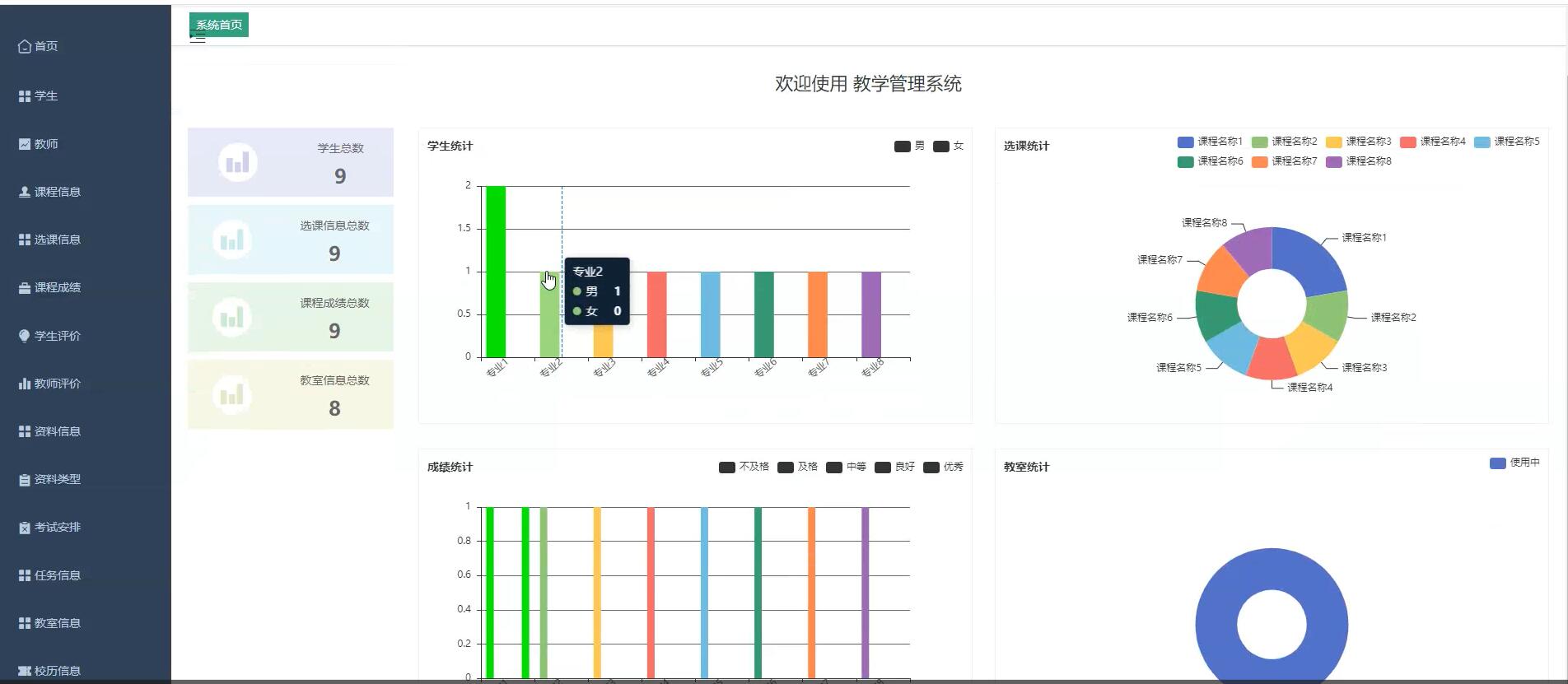
Task: Open the 课程成绩 sidebar menu
Action: 86,288
